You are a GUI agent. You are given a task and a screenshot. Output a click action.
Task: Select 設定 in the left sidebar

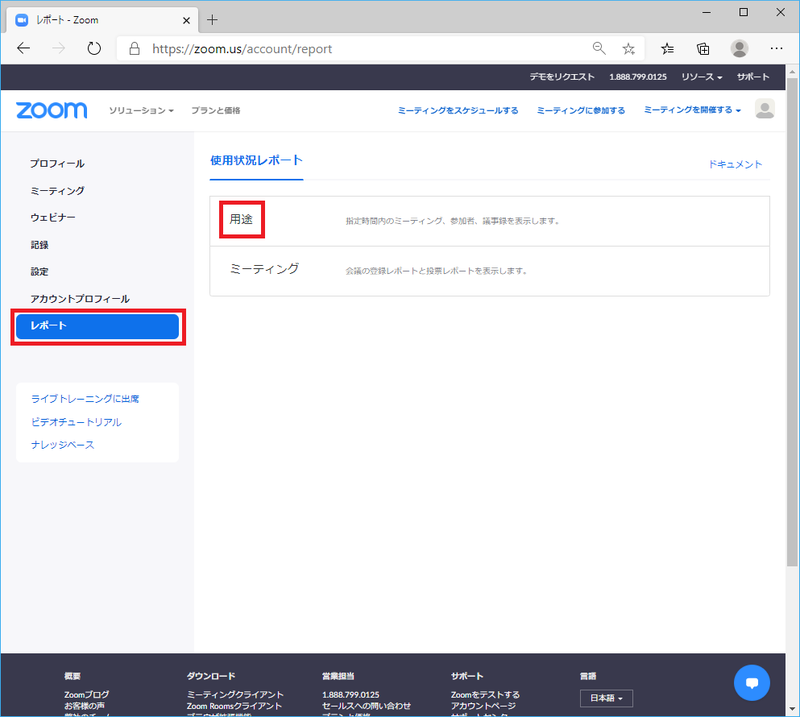coord(39,272)
